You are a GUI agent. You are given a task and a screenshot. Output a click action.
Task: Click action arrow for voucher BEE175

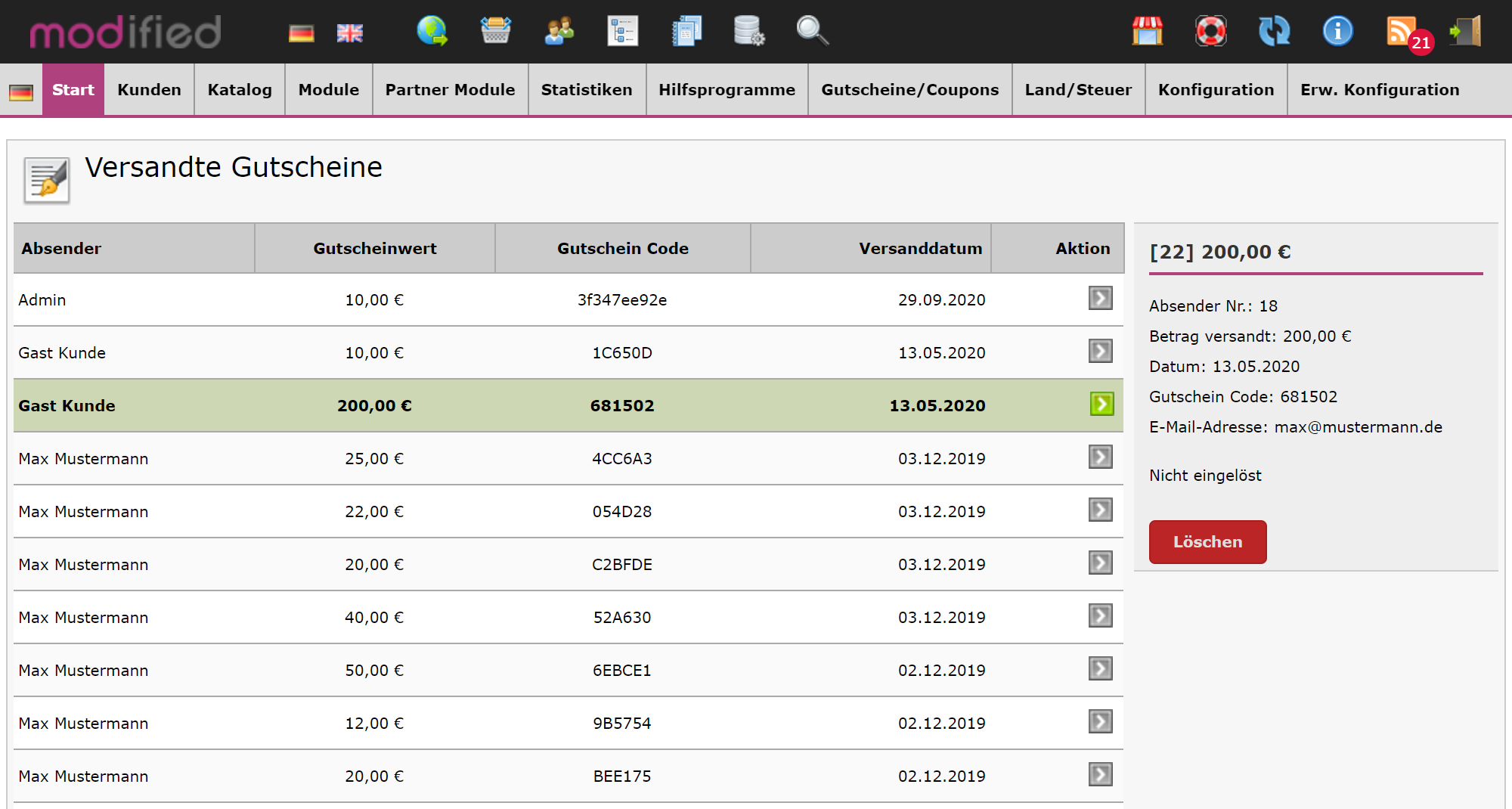pyautogui.click(x=1100, y=775)
